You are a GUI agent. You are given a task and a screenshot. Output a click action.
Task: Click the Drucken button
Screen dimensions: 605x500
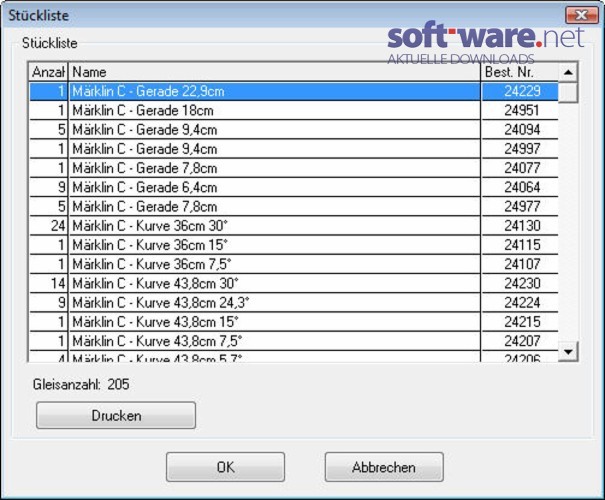click(x=116, y=416)
